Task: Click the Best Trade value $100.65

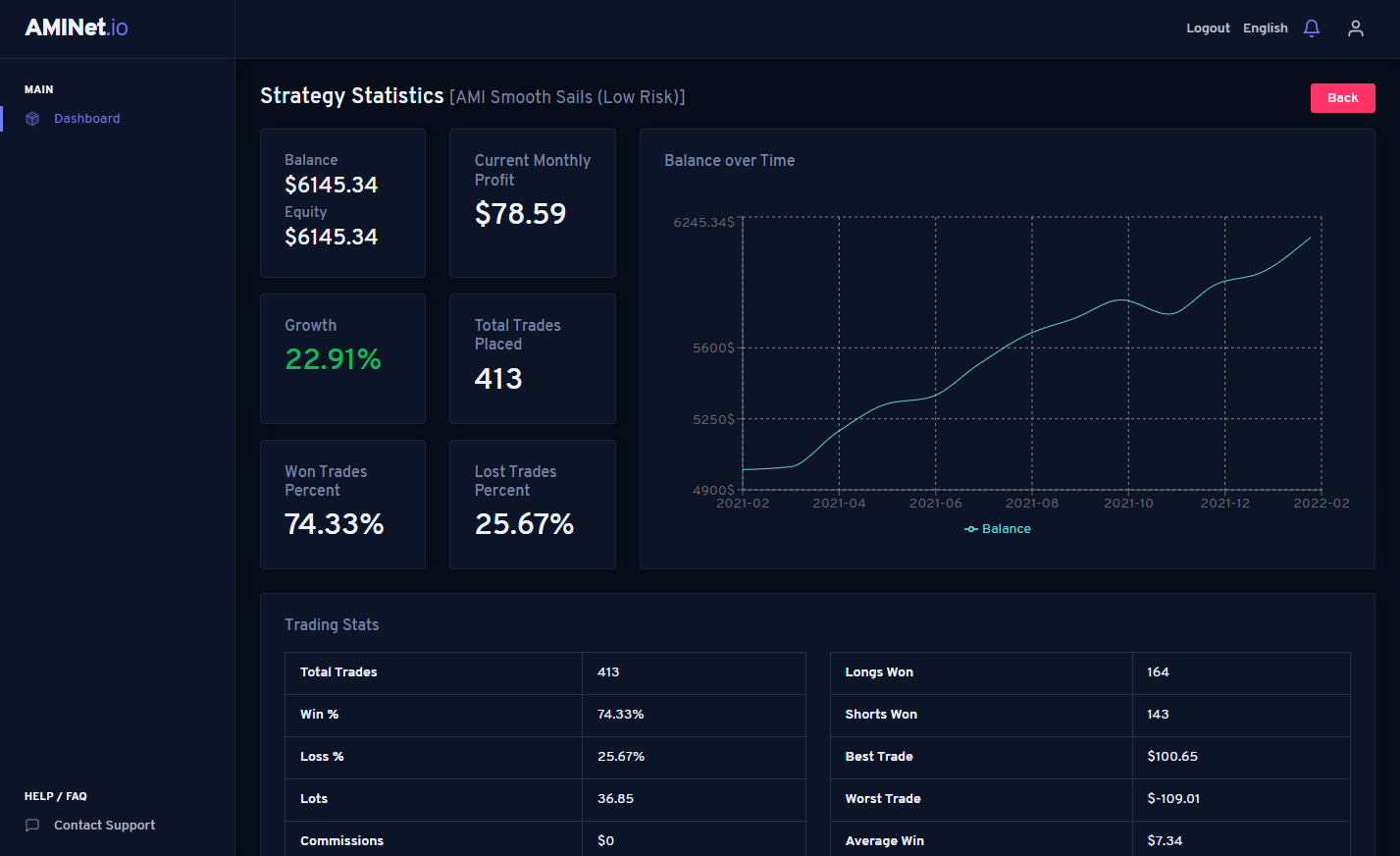Action: (x=1172, y=757)
